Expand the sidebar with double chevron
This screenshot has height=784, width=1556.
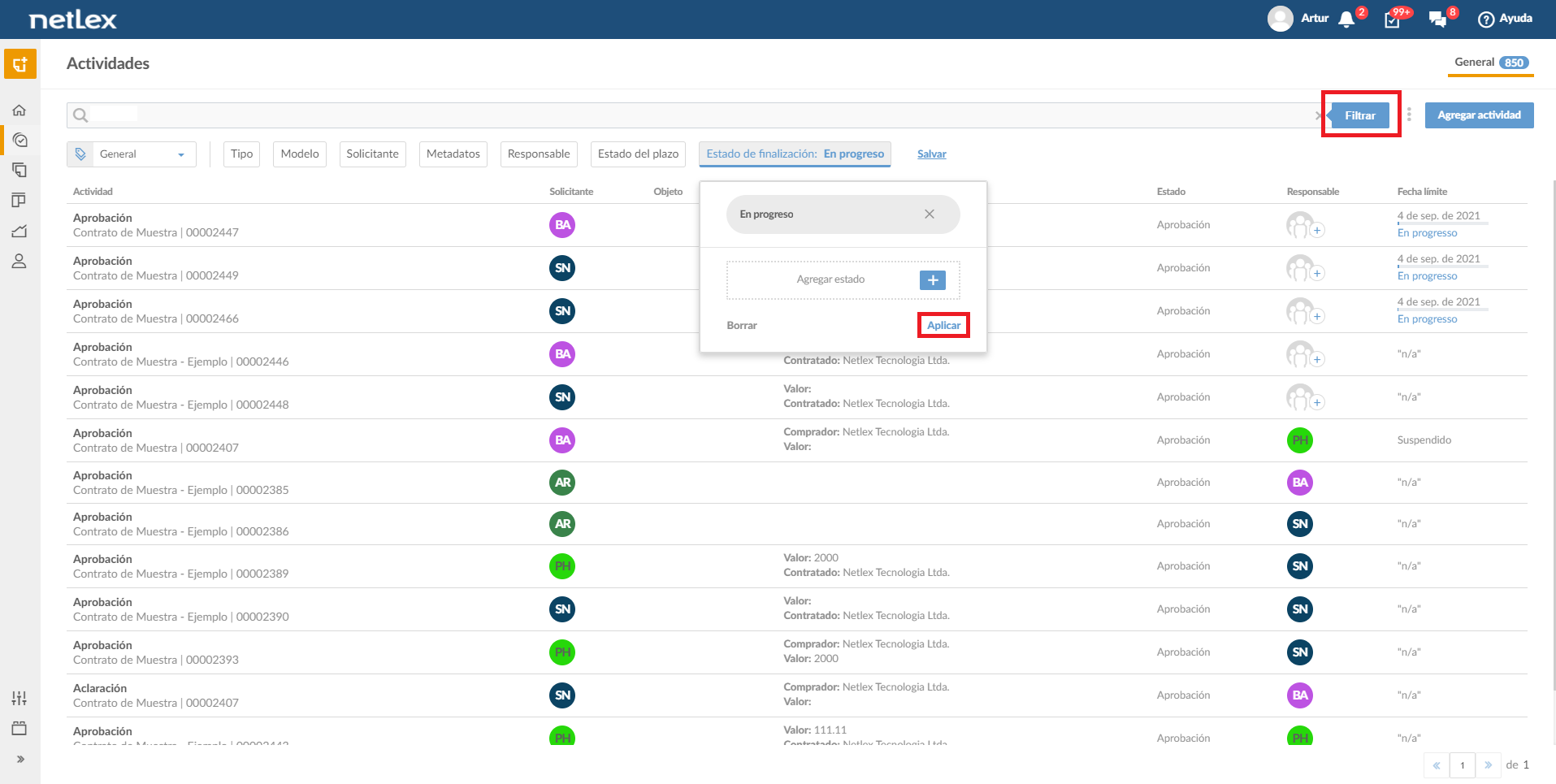tap(20, 760)
